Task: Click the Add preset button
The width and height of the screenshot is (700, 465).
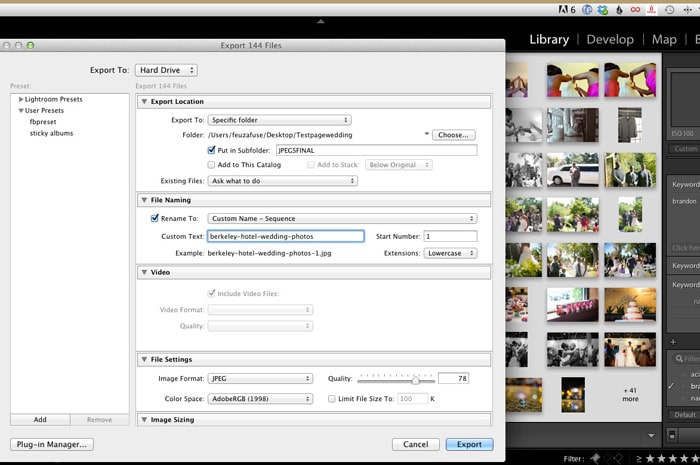Action: (40, 419)
